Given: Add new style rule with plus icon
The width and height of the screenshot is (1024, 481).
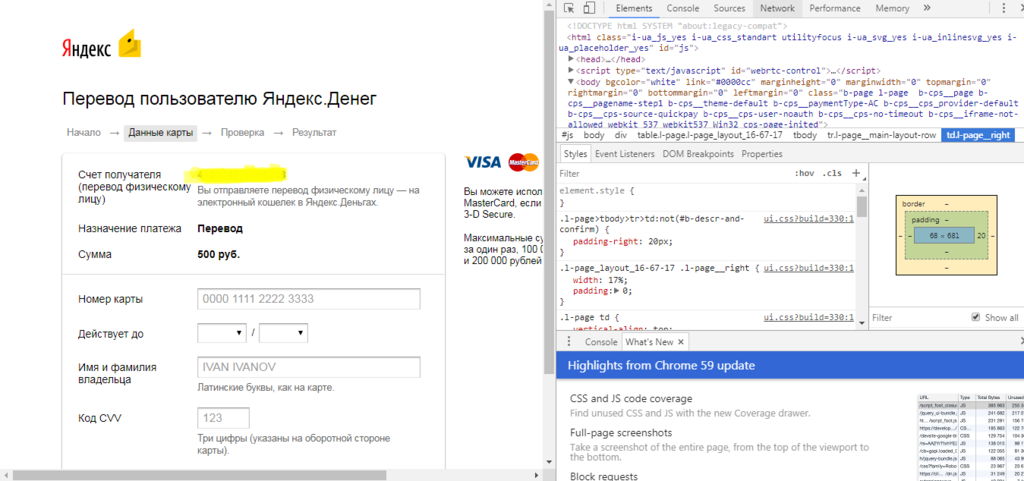Looking at the screenshot, I should pyautogui.click(x=855, y=173).
